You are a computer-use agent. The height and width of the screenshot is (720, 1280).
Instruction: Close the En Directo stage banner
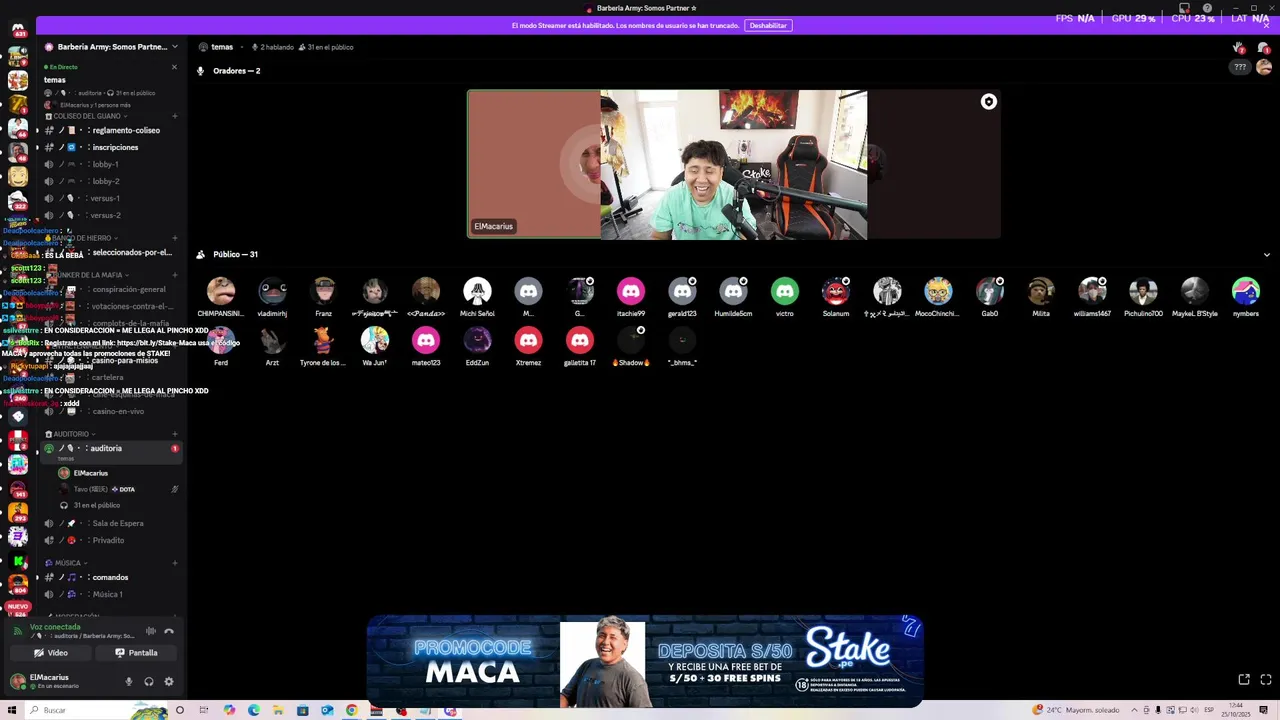[174, 67]
